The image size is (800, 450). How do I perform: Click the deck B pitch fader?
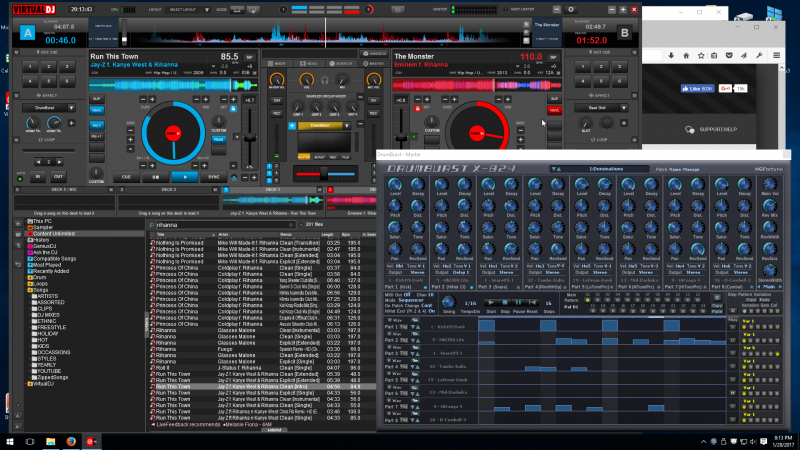click(402, 138)
